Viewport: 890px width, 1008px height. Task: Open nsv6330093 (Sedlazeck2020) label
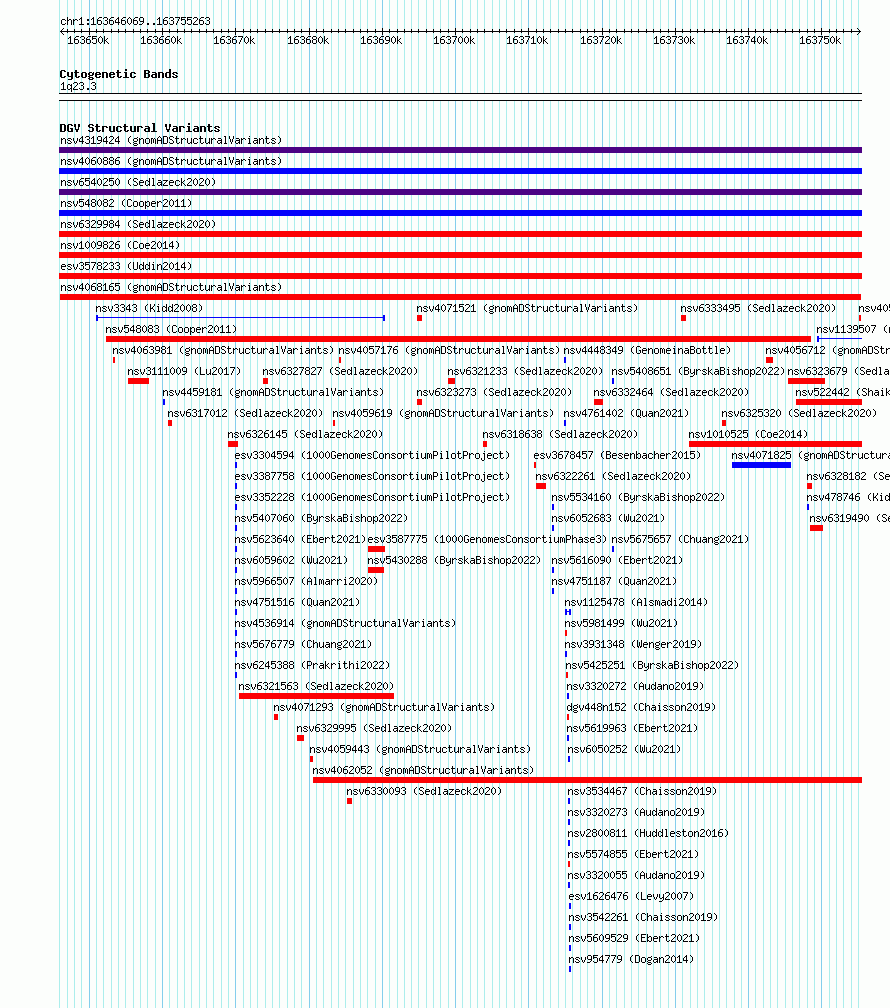click(424, 791)
